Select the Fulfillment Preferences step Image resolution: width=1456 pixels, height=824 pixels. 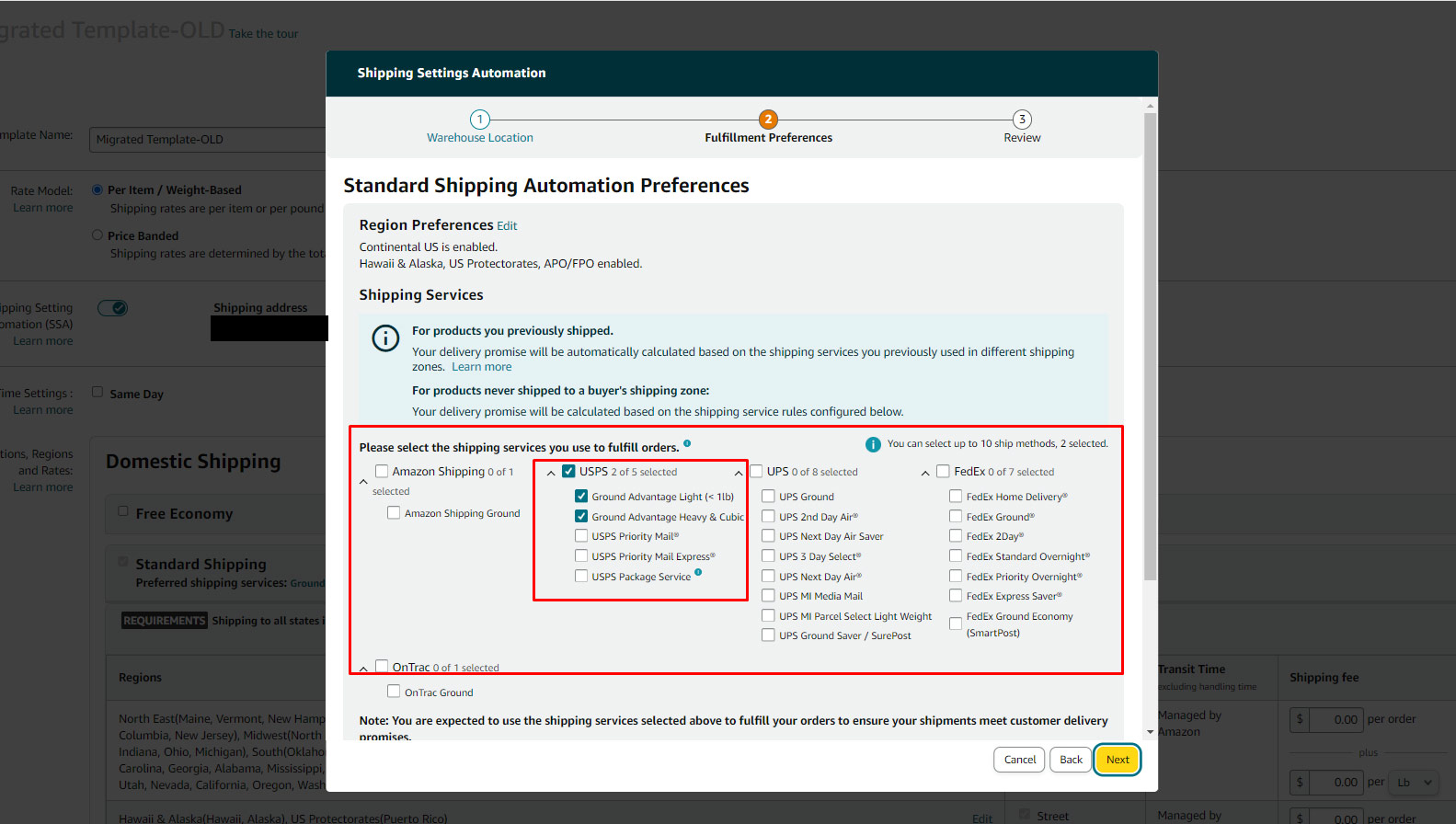[x=768, y=128]
